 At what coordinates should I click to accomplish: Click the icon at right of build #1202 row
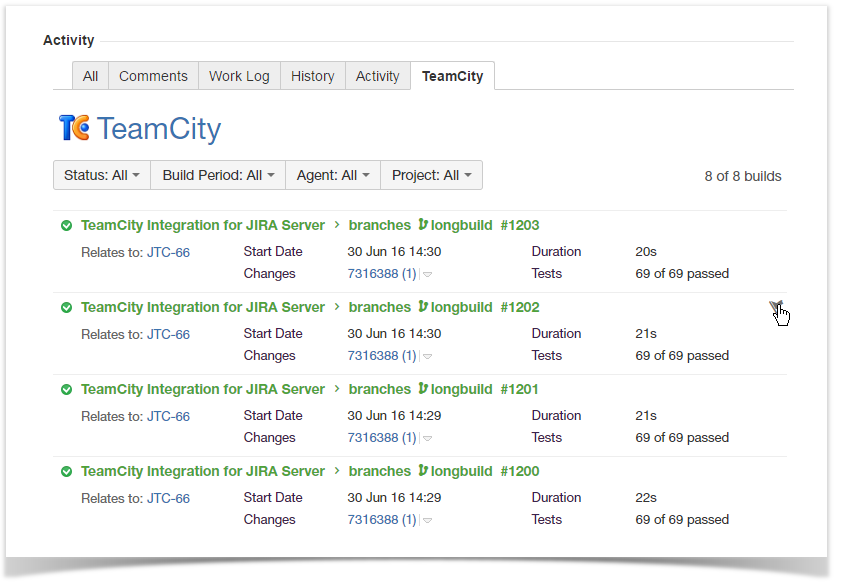coord(775,307)
